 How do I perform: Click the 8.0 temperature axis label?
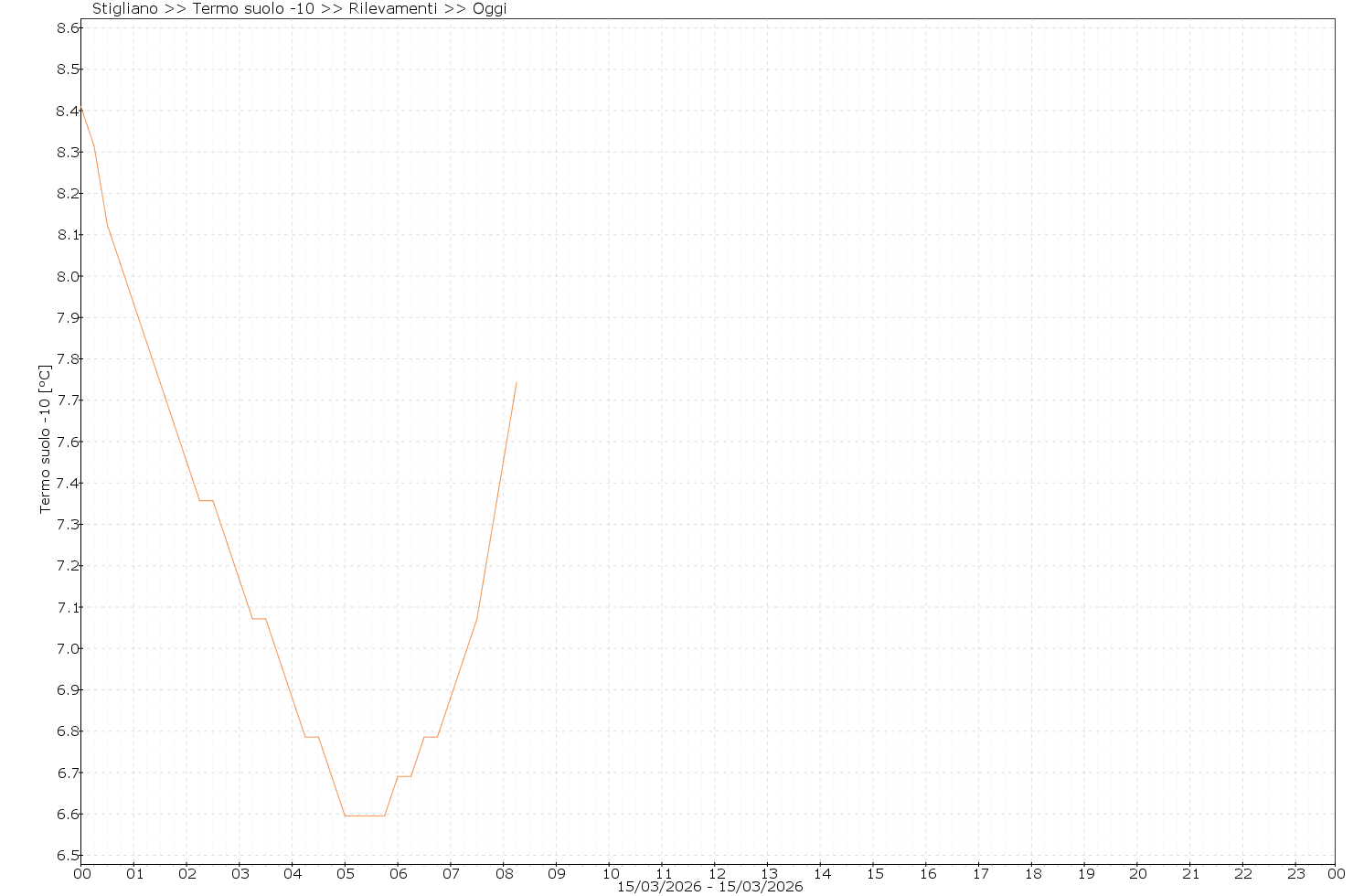coord(69,276)
